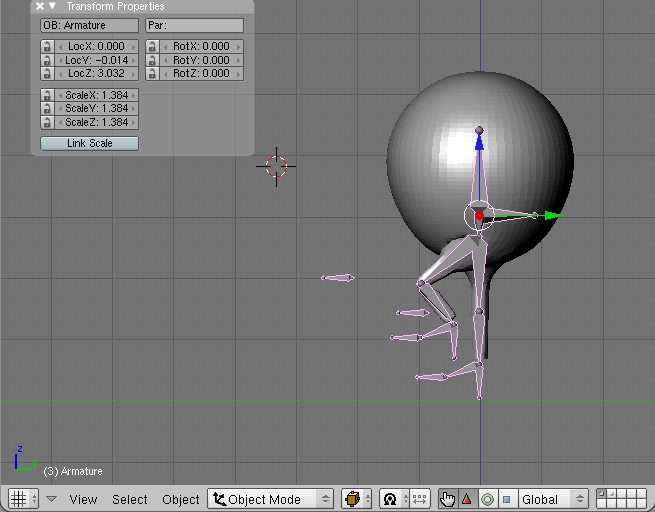Click the Par: parent field

pos(195,25)
